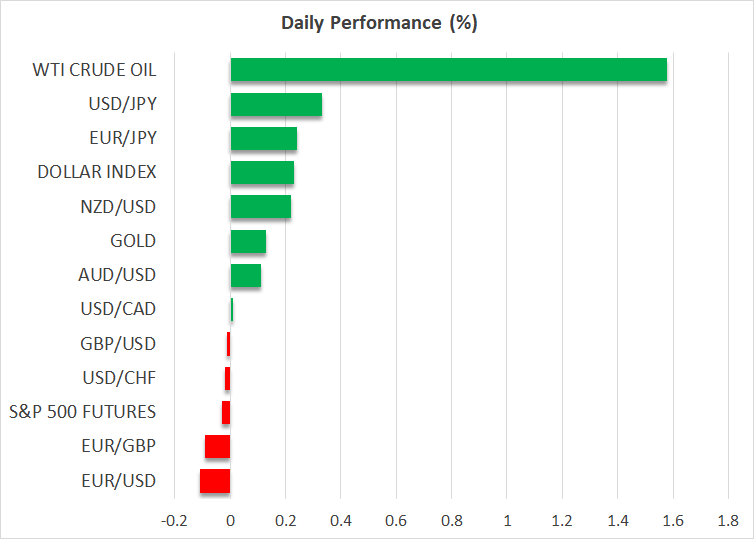Select the green WTI Crude Oil bar
754x539 pixels.
pyautogui.click(x=448, y=70)
